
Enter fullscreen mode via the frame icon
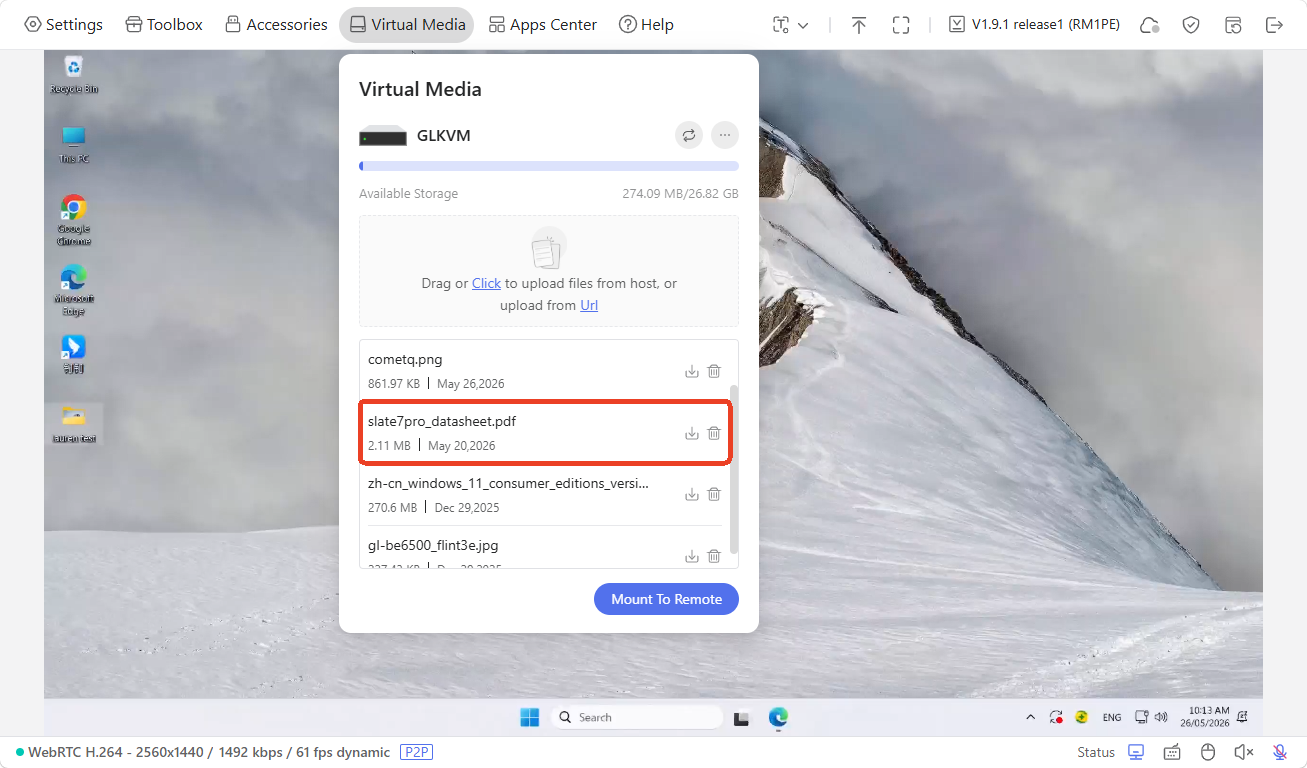pos(901,25)
